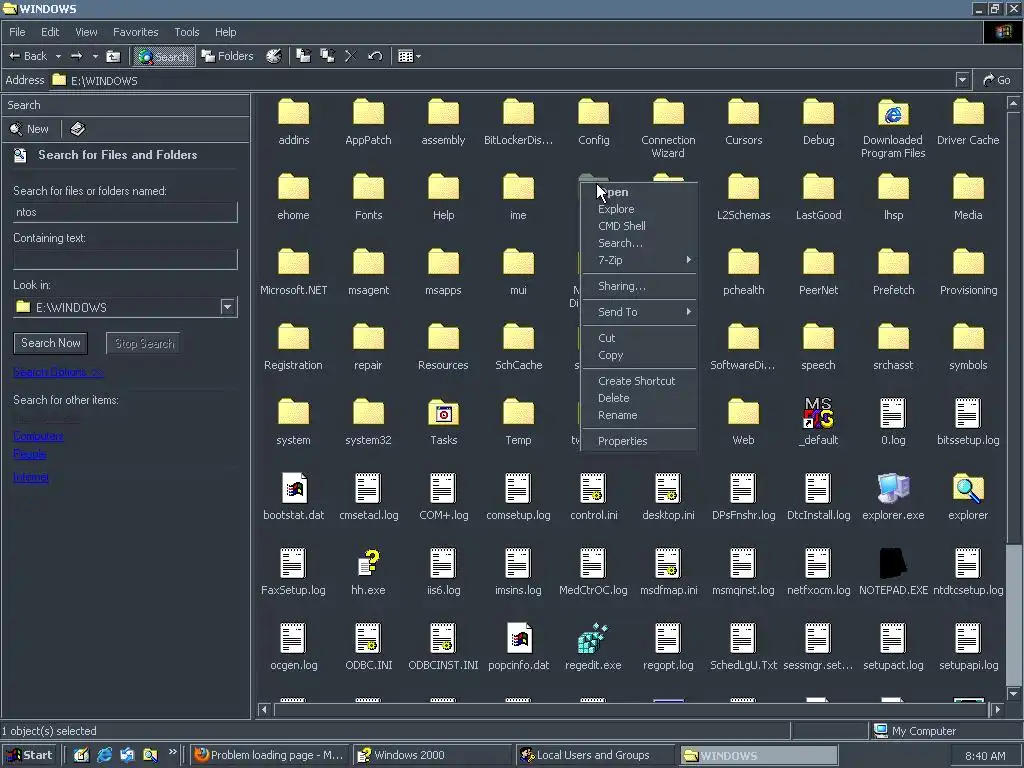Open the Favorites menu
The height and width of the screenshot is (768, 1024).
coord(135,32)
